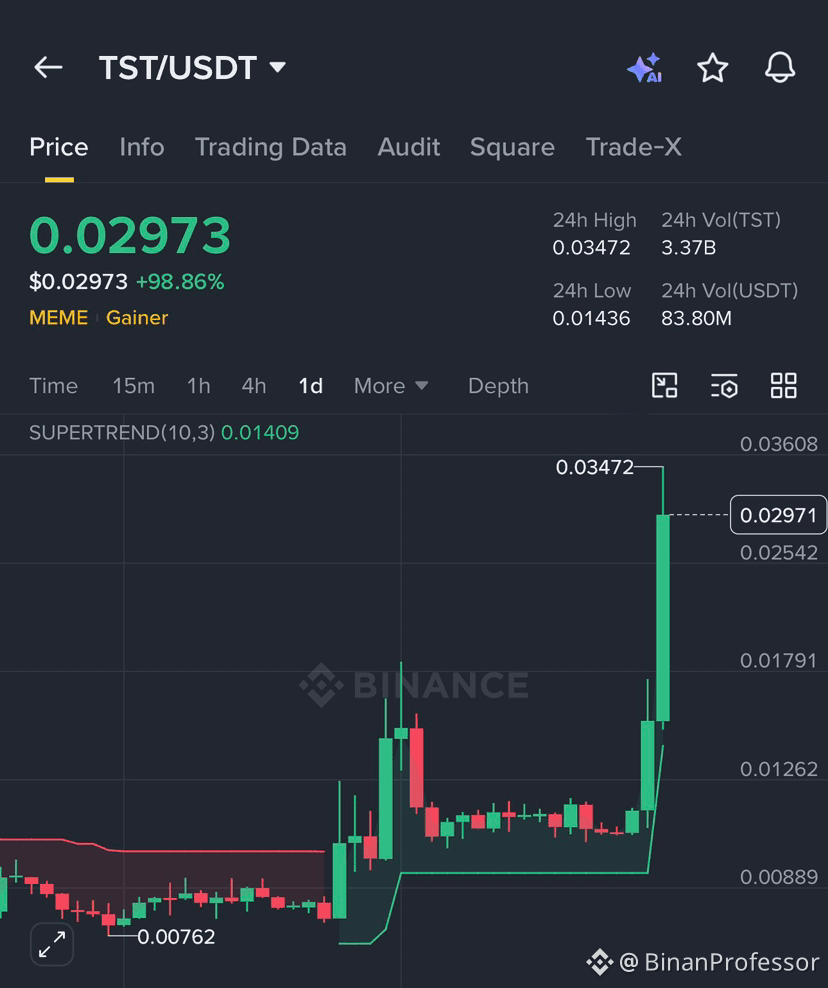Expand chart to fullscreen with arrows icon
828x988 pixels.
click(x=52, y=945)
